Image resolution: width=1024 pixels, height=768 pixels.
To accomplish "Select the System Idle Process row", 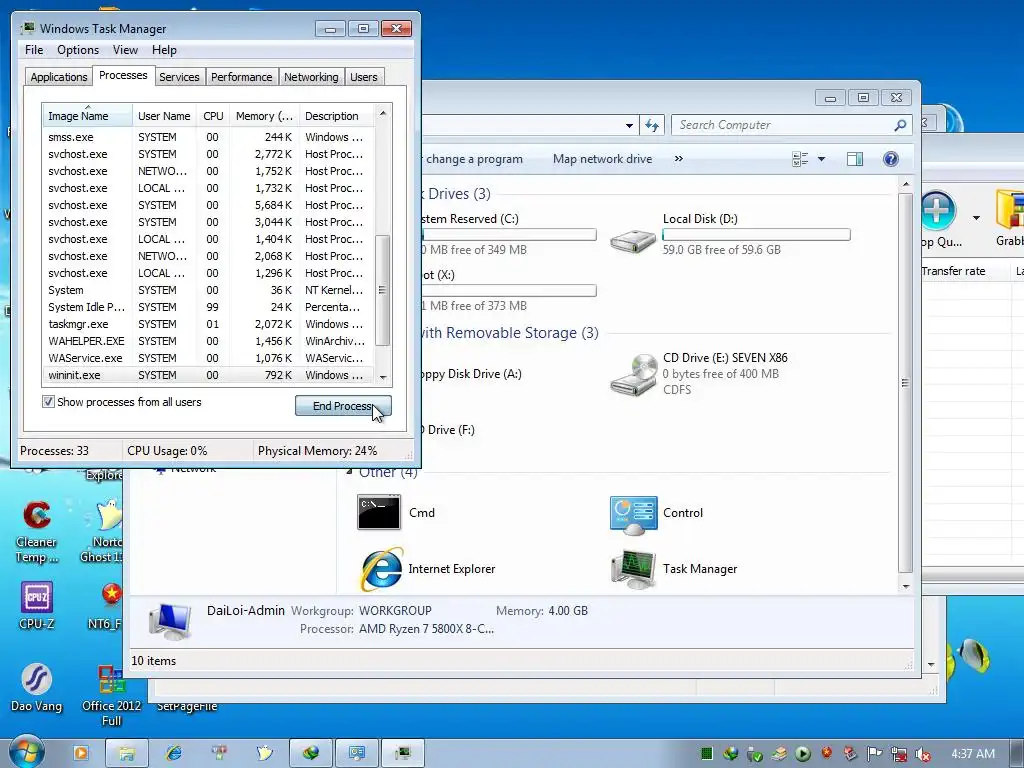I will click(x=208, y=307).
